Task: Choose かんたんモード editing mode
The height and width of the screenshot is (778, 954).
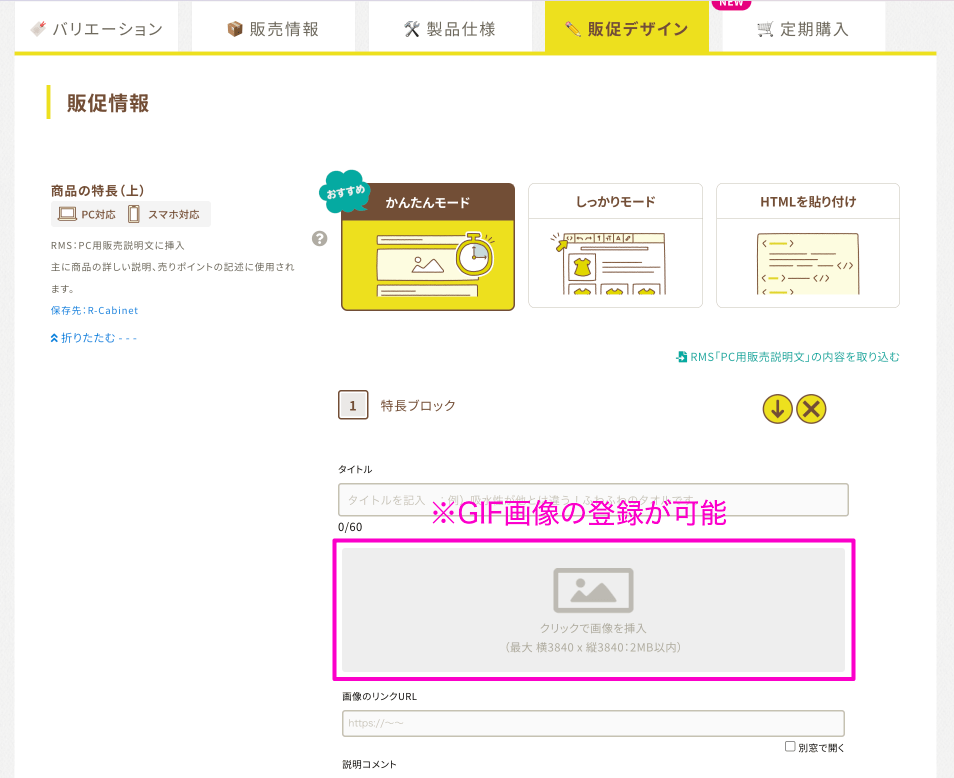Action: point(428,247)
